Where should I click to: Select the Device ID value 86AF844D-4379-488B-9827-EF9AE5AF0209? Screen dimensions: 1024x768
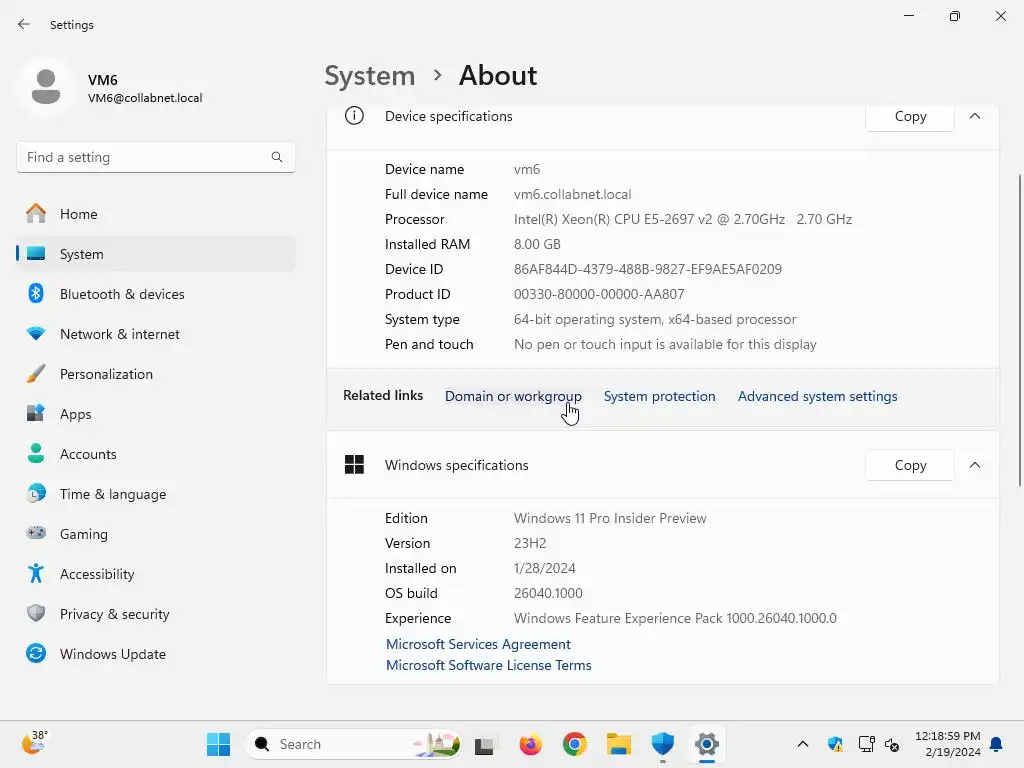[647, 269]
